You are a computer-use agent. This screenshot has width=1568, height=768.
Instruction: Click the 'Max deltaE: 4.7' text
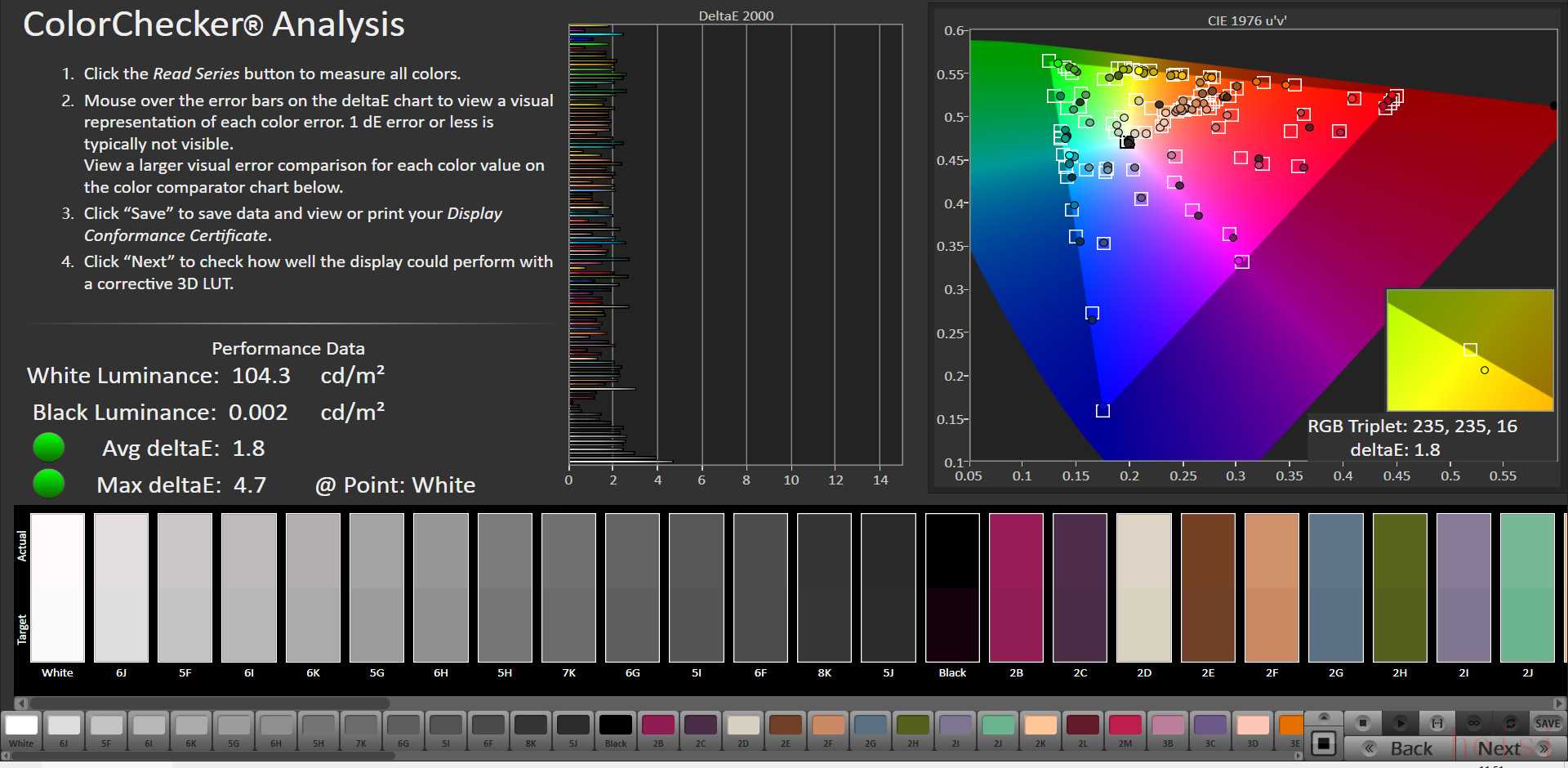pyautogui.click(x=181, y=484)
